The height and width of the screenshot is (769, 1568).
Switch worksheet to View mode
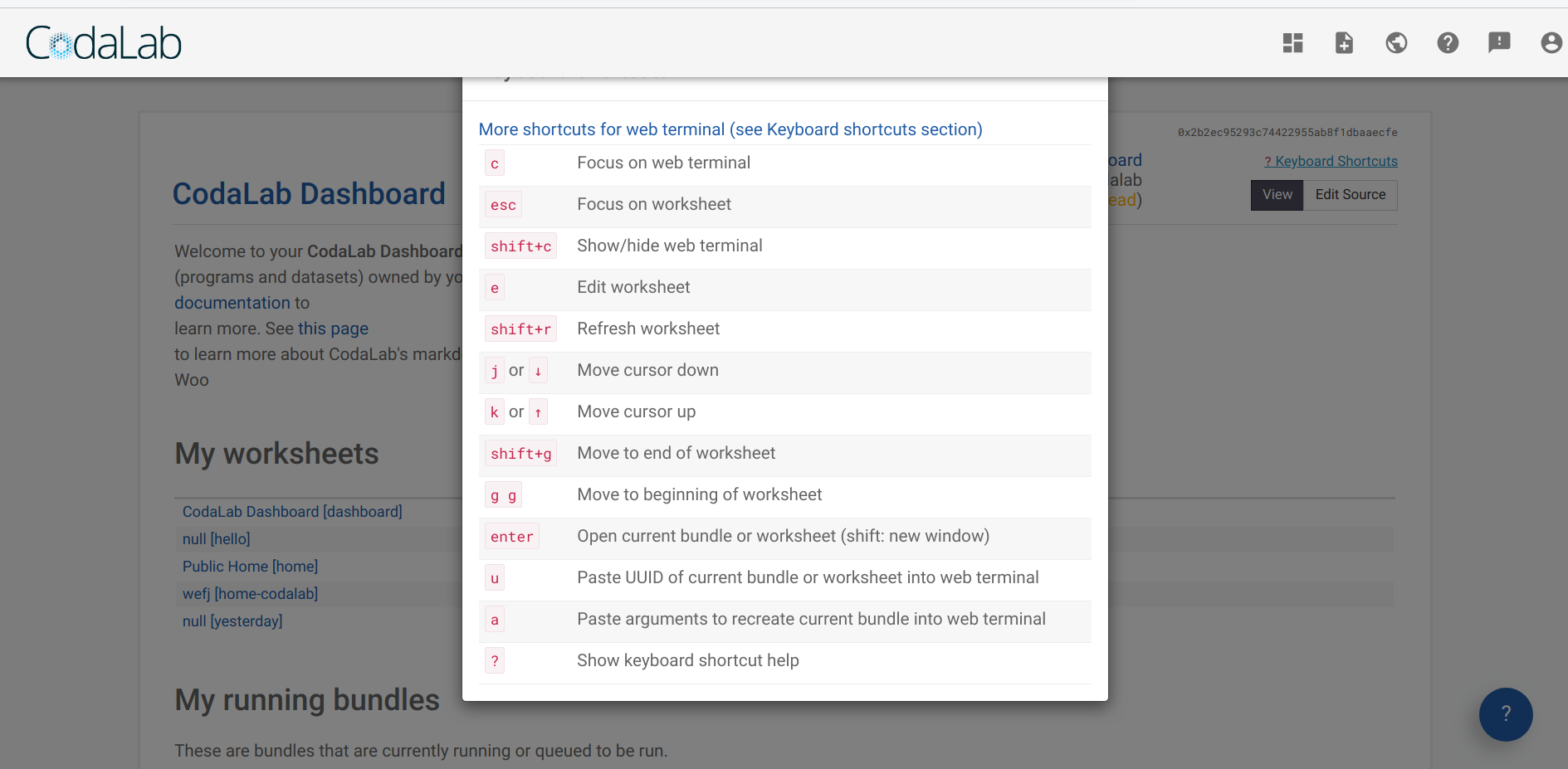tap(1276, 194)
